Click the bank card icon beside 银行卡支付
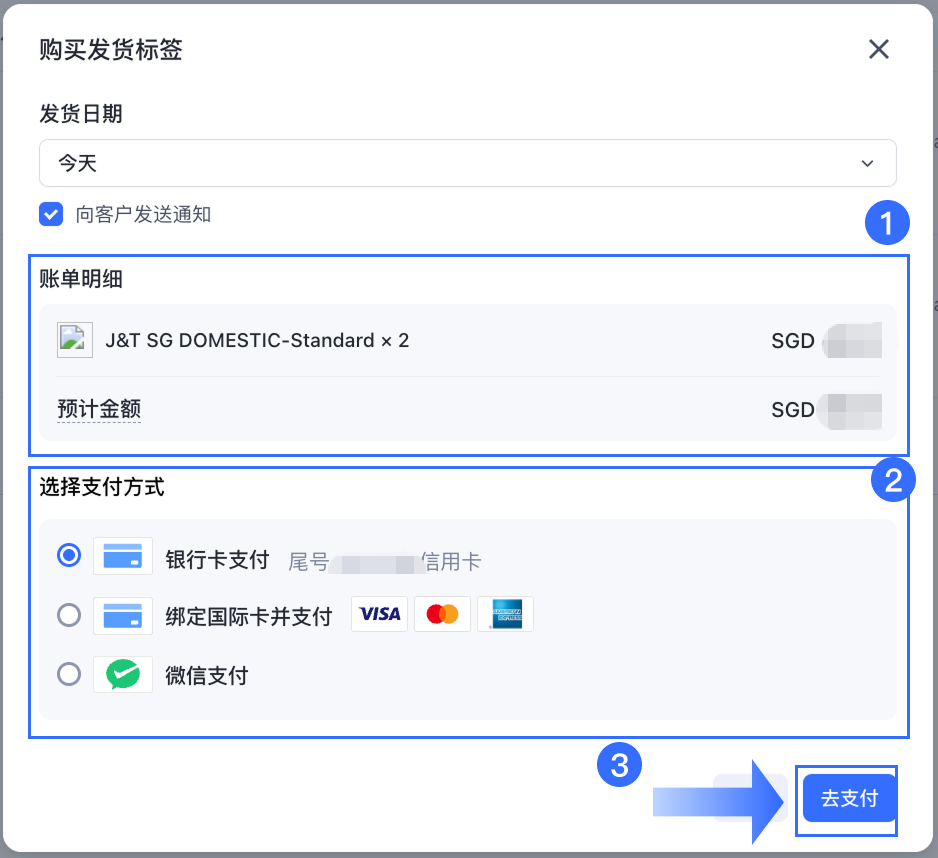 pos(123,556)
